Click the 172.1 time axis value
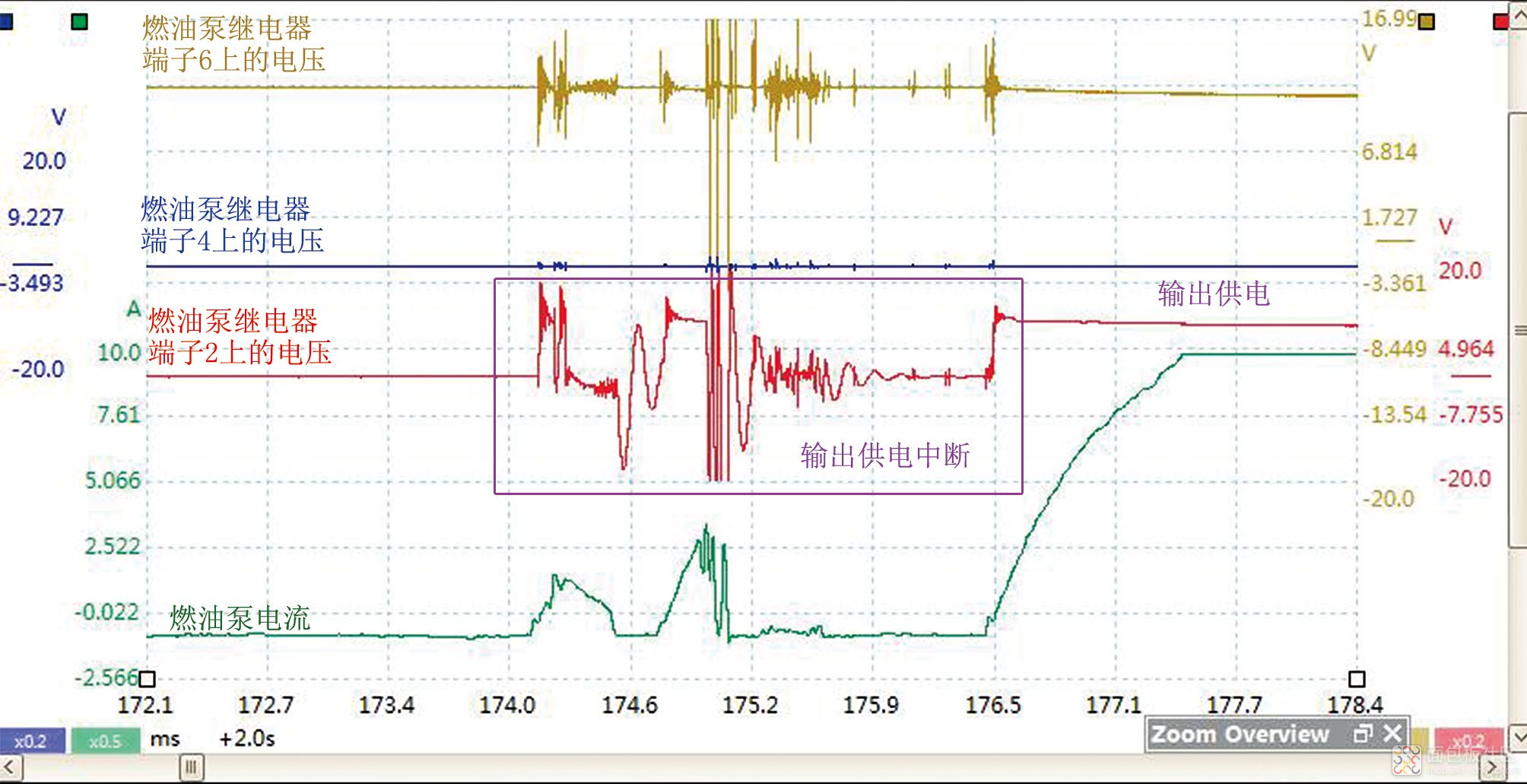The height and width of the screenshot is (784, 1527). [145, 706]
